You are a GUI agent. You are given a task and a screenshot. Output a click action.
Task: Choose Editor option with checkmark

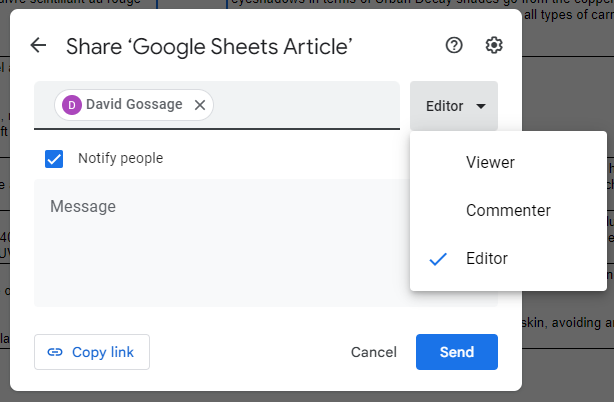click(x=508, y=259)
